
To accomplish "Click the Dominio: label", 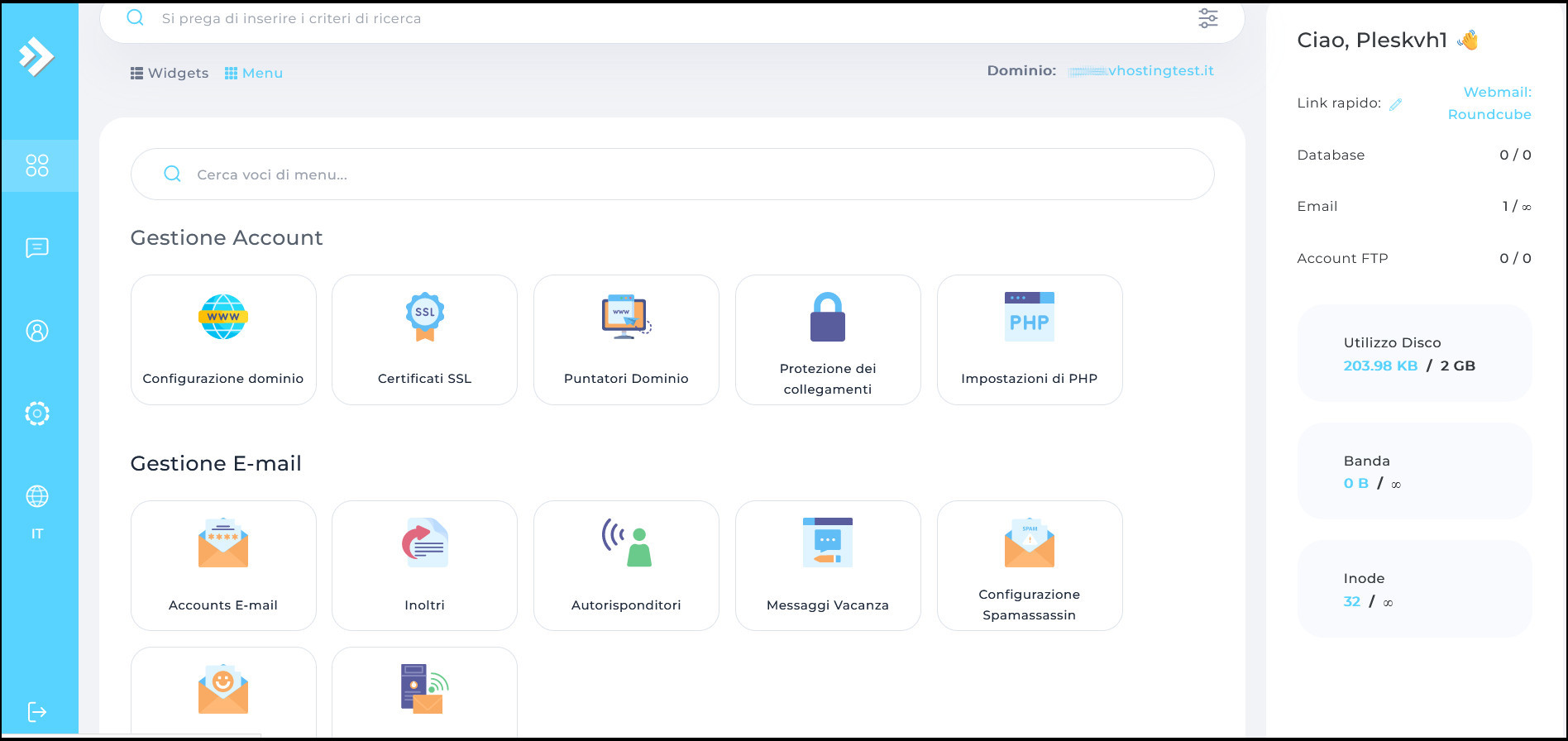I will click(x=1021, y=71).
